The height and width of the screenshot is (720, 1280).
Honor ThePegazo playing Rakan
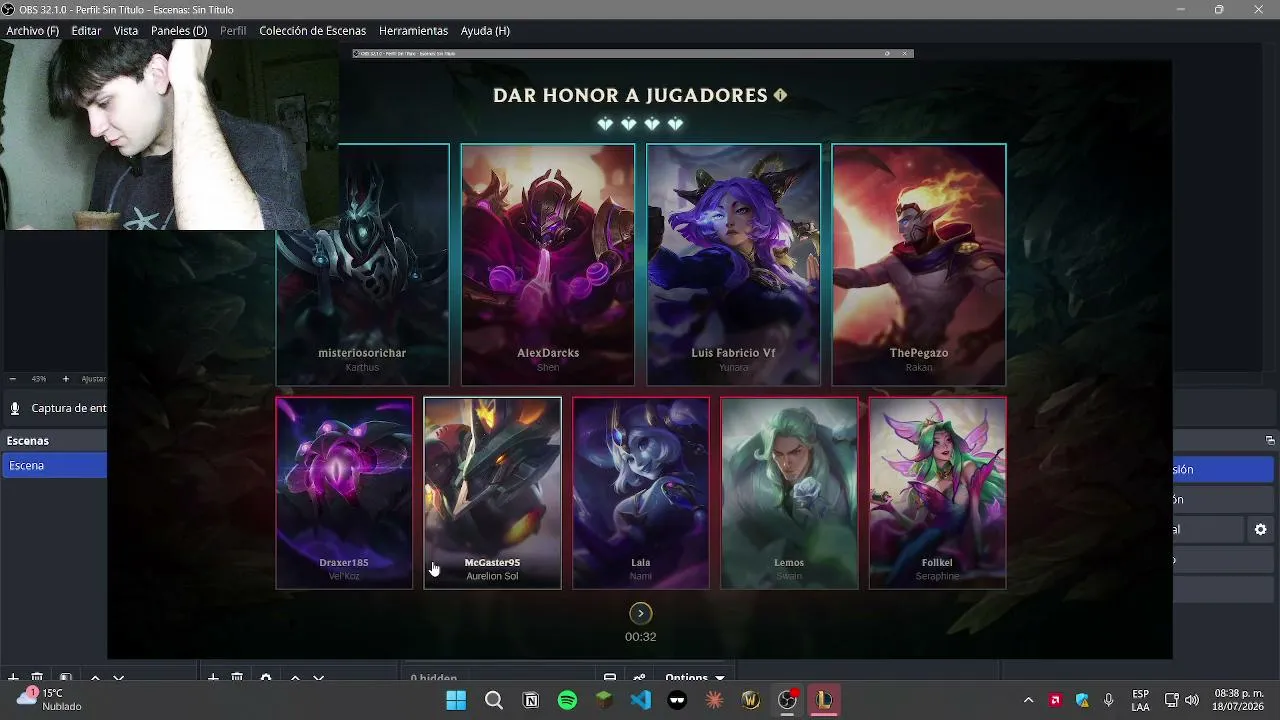919,265
